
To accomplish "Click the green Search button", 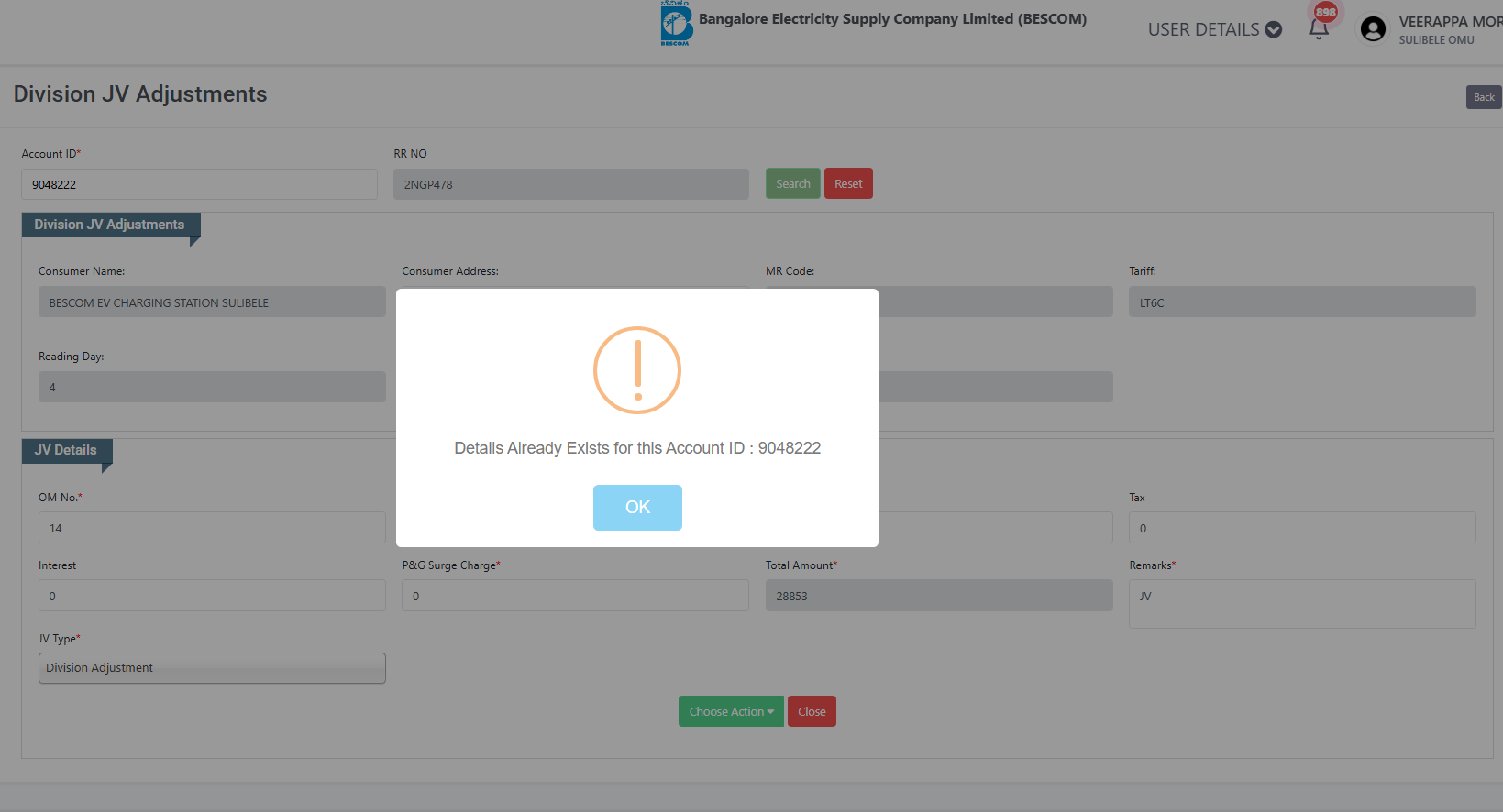I will [793, 183].
